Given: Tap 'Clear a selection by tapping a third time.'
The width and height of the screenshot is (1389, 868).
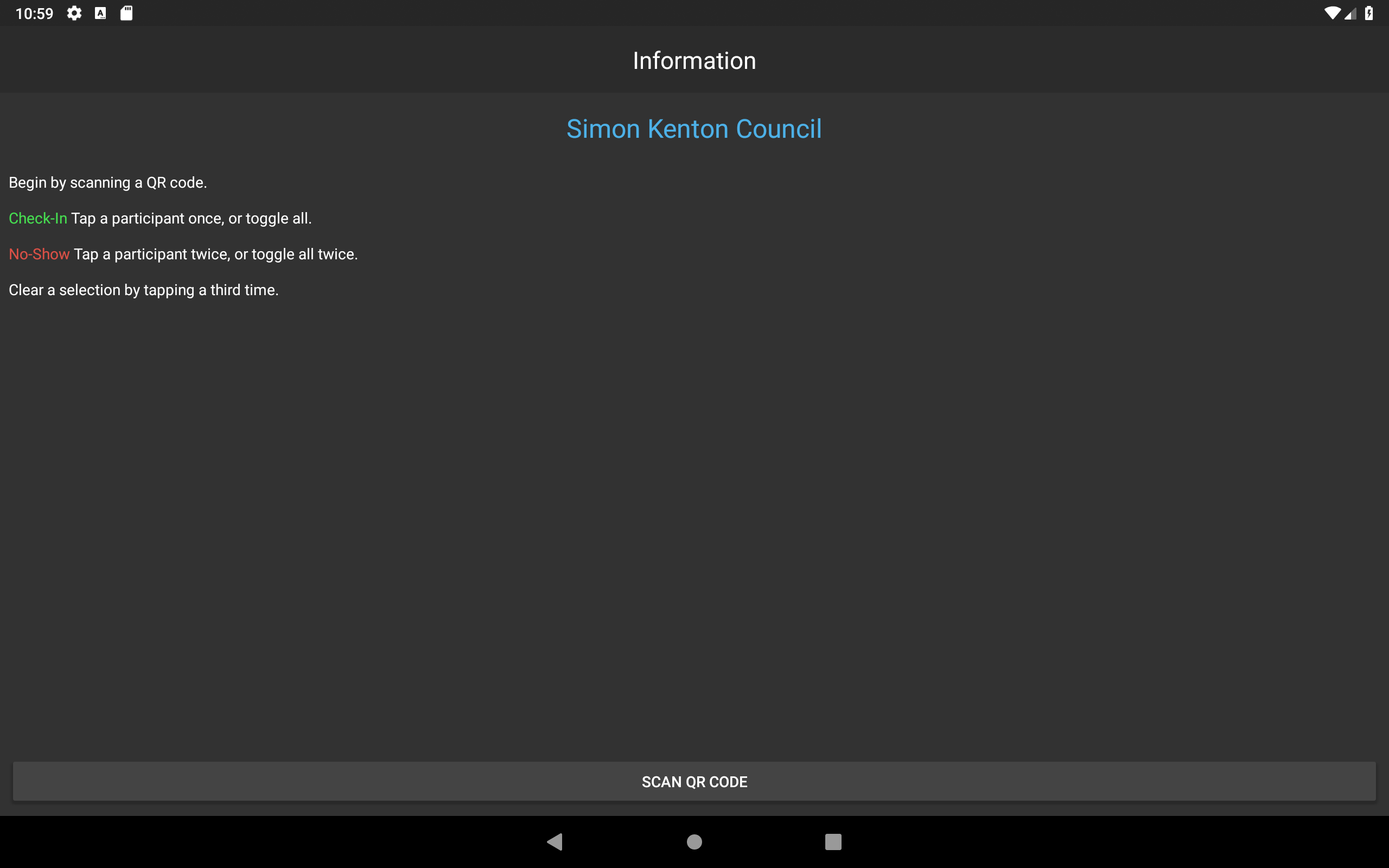Looking at the screenshot, I should click(x=143, y=290).
